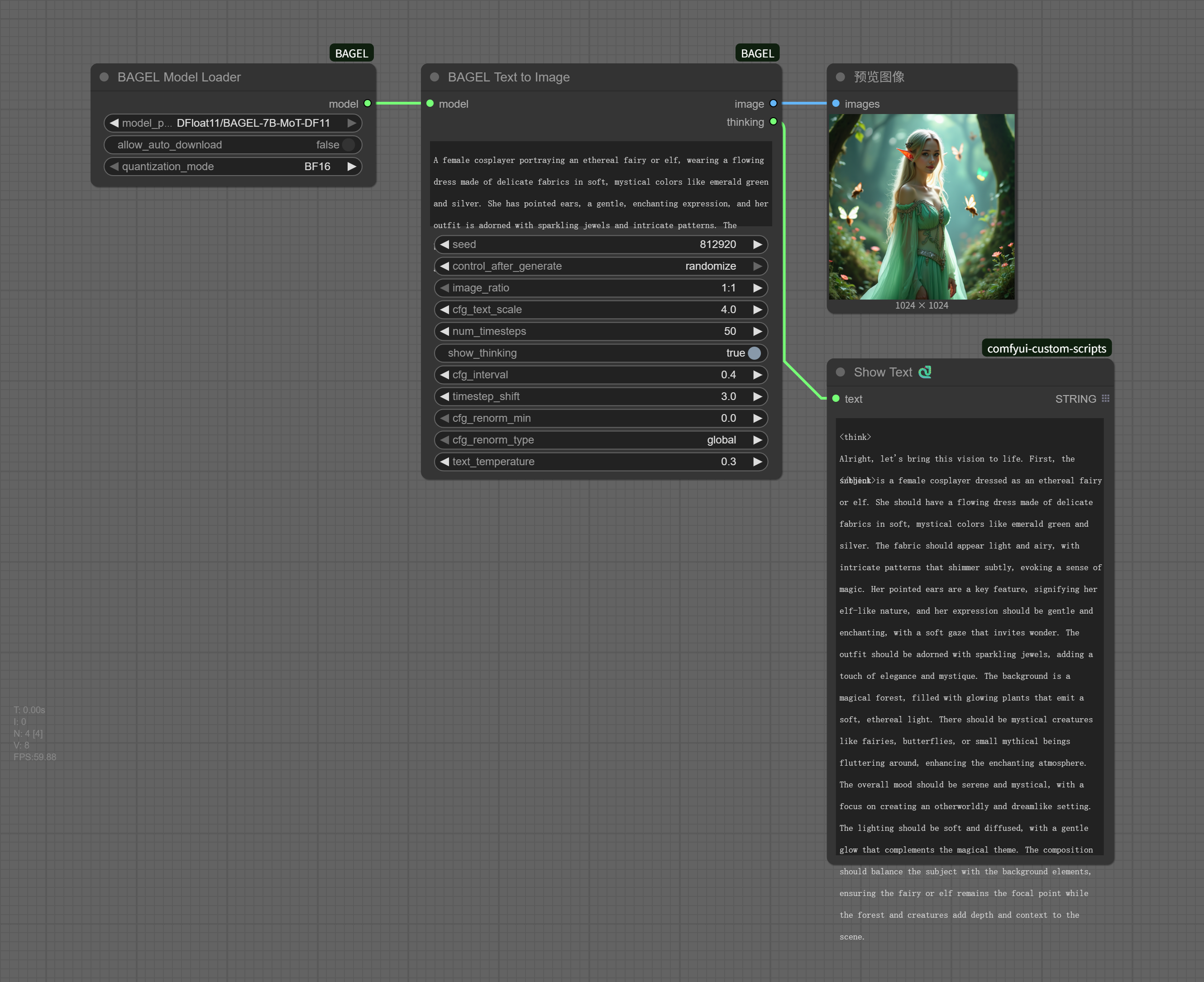
Task: Collapse the Show Text node dot
Action: click(840, 372)
